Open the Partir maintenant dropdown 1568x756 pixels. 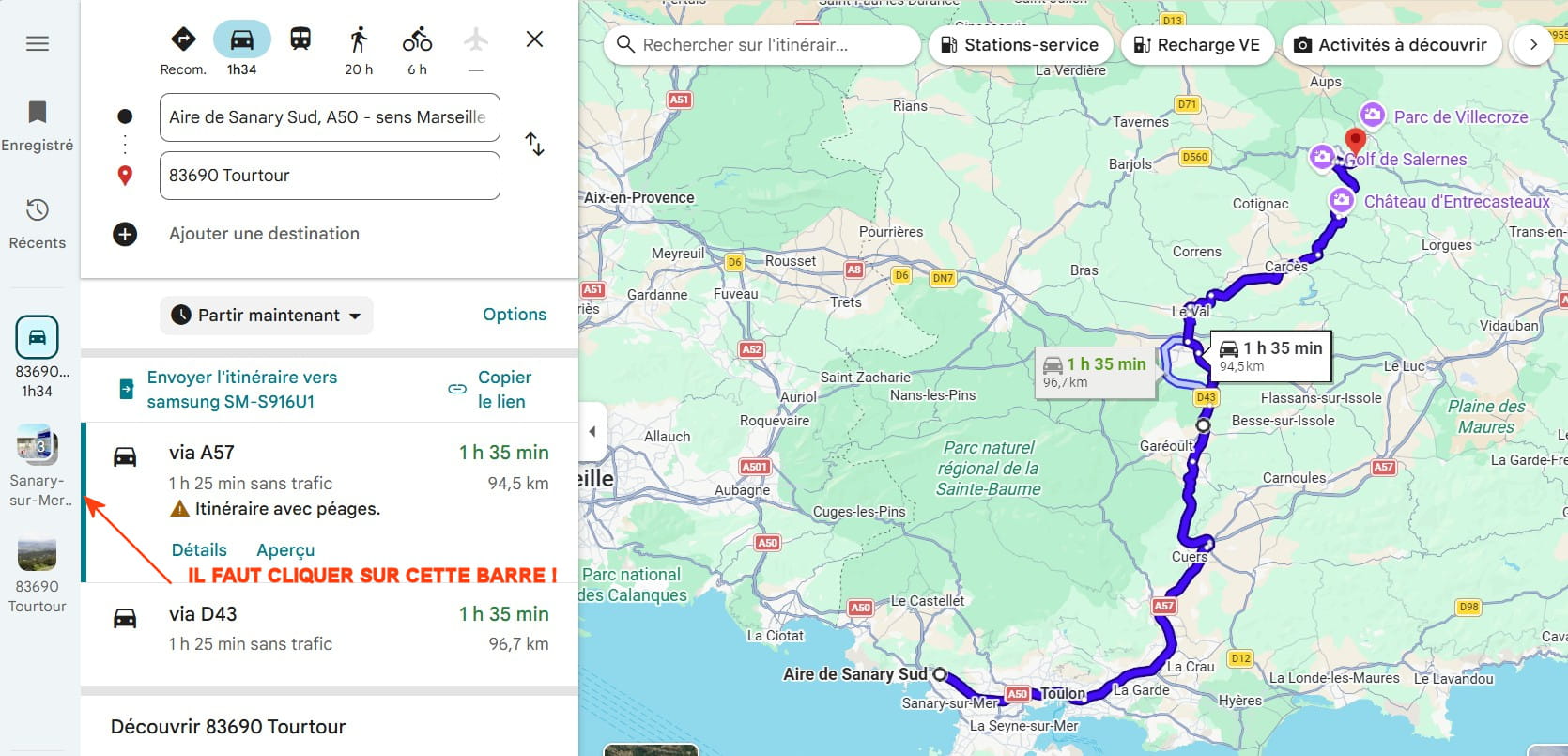pos(267,316)
